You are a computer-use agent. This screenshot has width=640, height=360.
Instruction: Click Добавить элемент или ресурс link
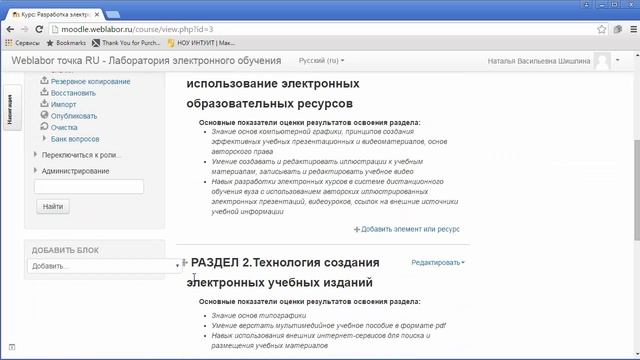(407, 229)
